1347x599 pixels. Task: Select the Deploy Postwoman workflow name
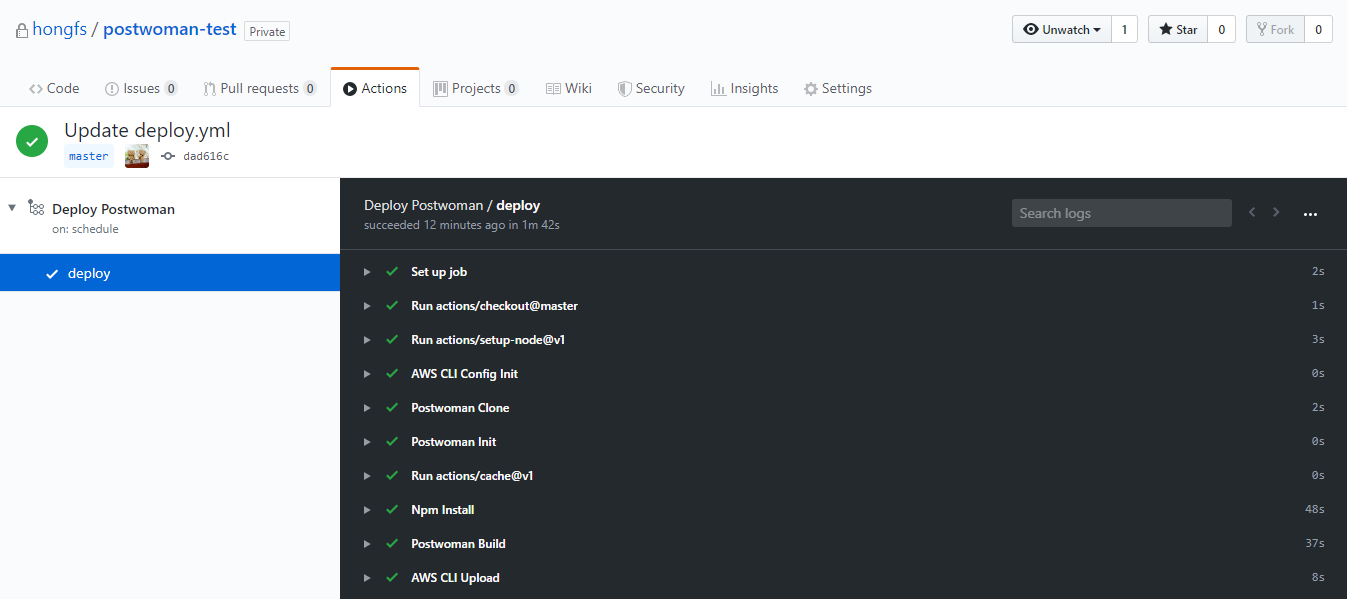click(x=113, y=209)
